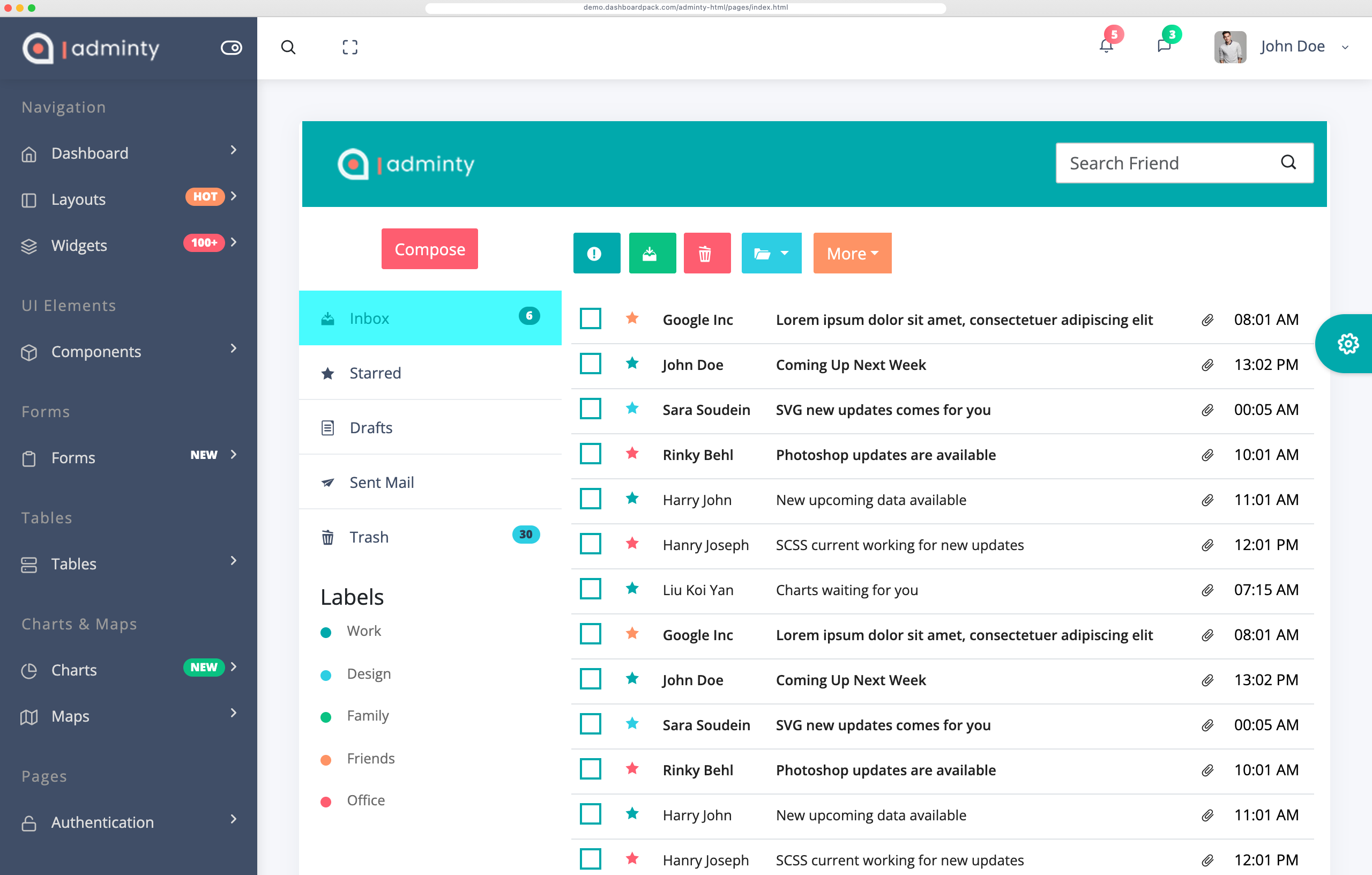The height and width of the screenshot is (875, 1372).
Task: Open the notifications bell
Action: (1106, 46)
